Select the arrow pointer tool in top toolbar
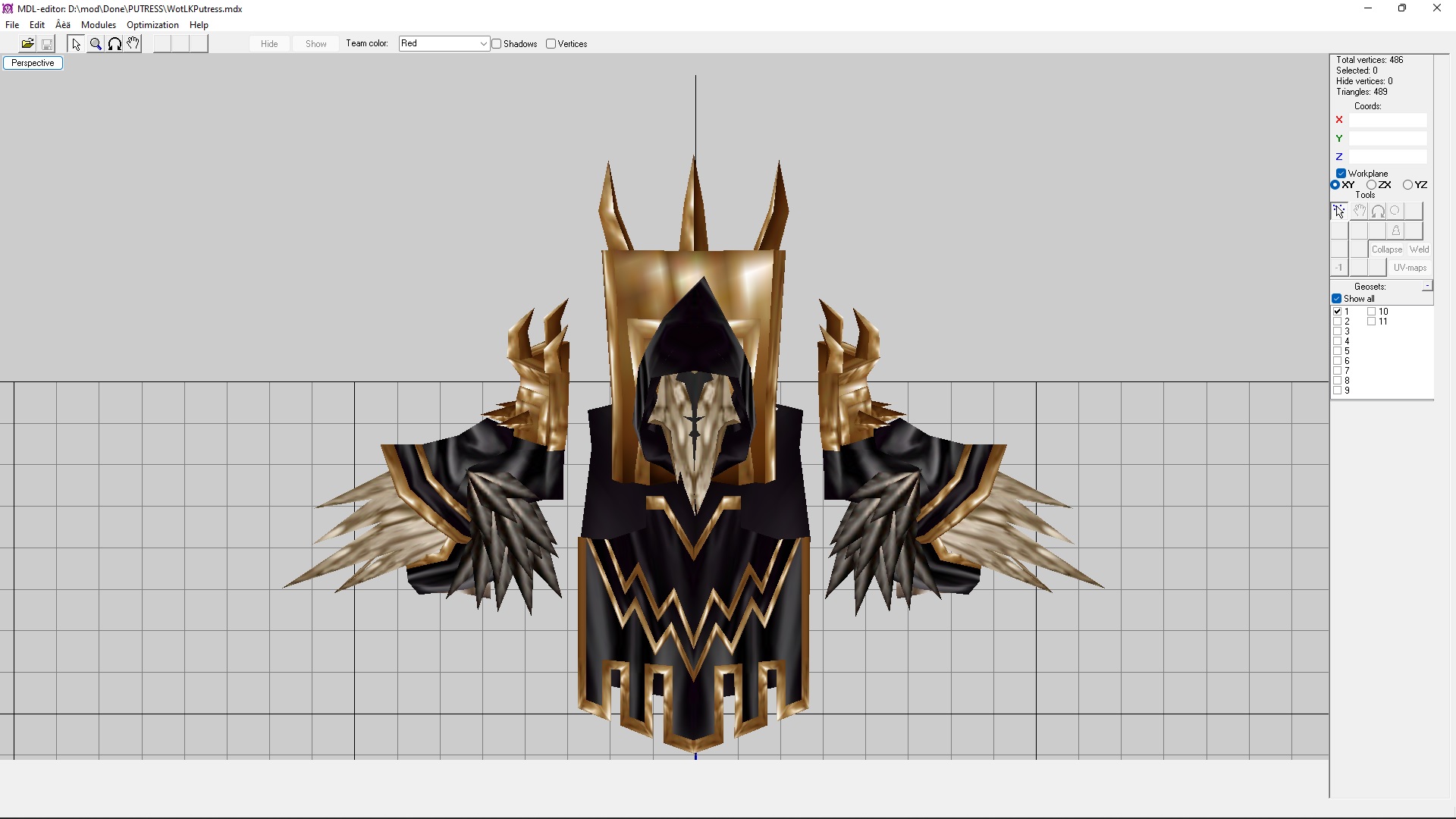This screenshot has height=819, width=1456. pyautogui.click(x=76, y=44)
